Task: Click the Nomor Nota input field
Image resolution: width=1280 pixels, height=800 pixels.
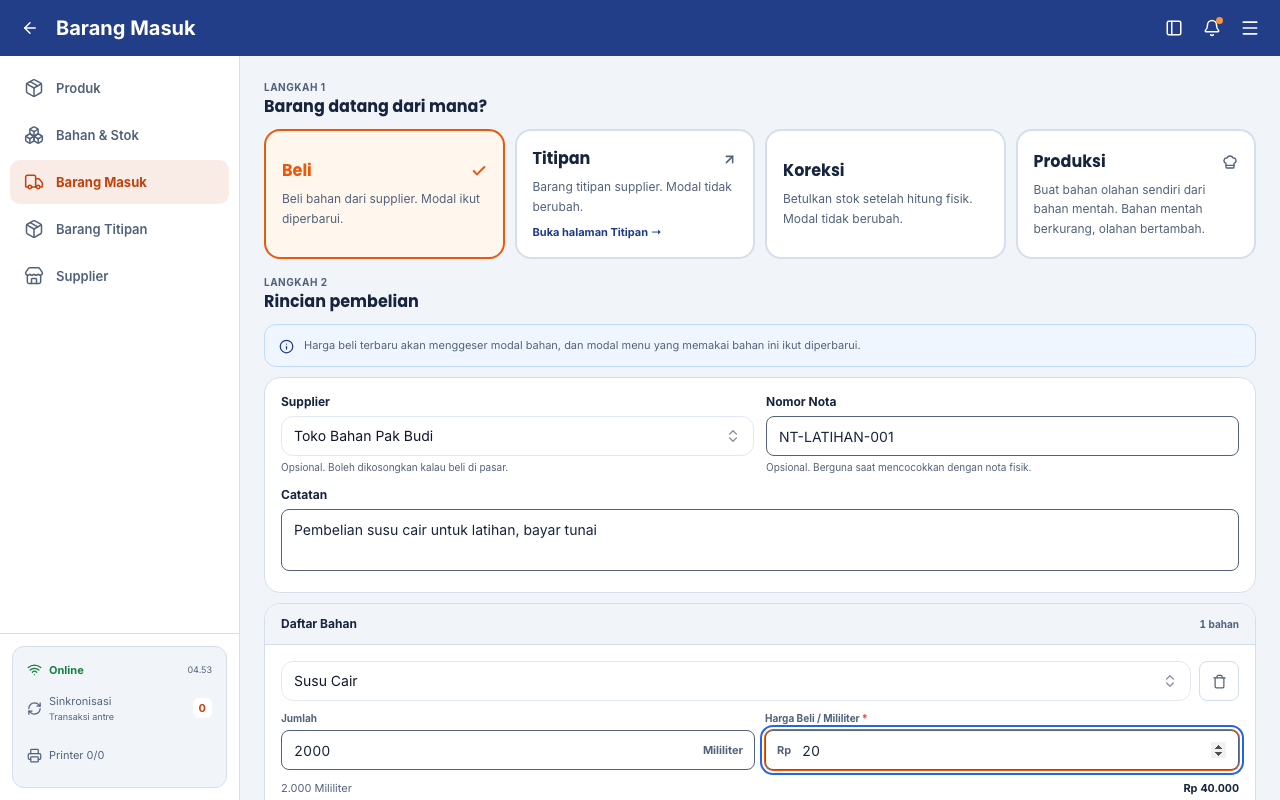Action: click(1002, 436)
